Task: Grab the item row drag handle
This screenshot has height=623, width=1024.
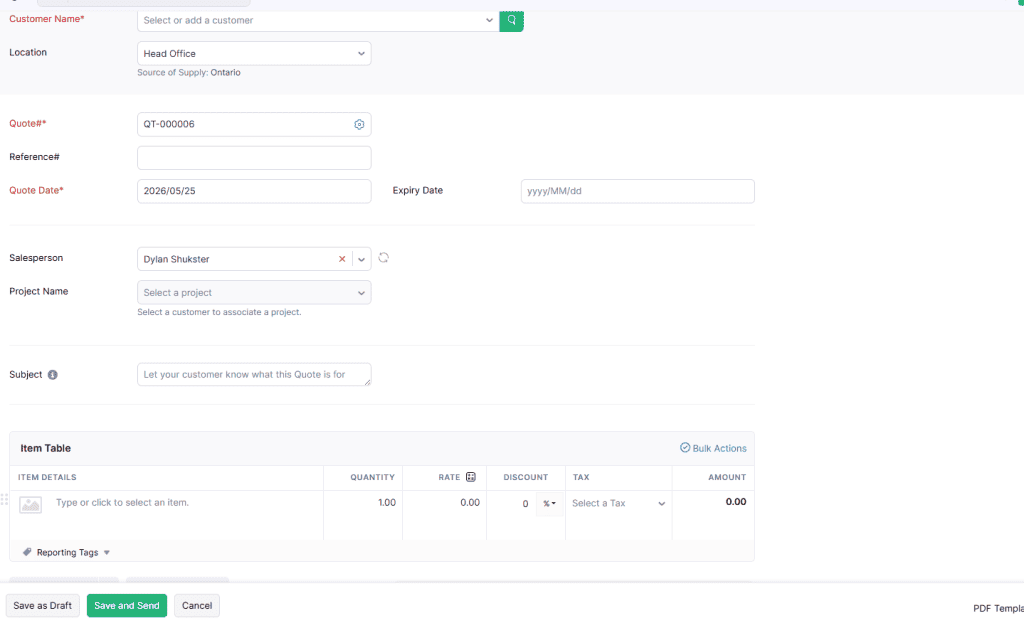Action: (5, 500)
